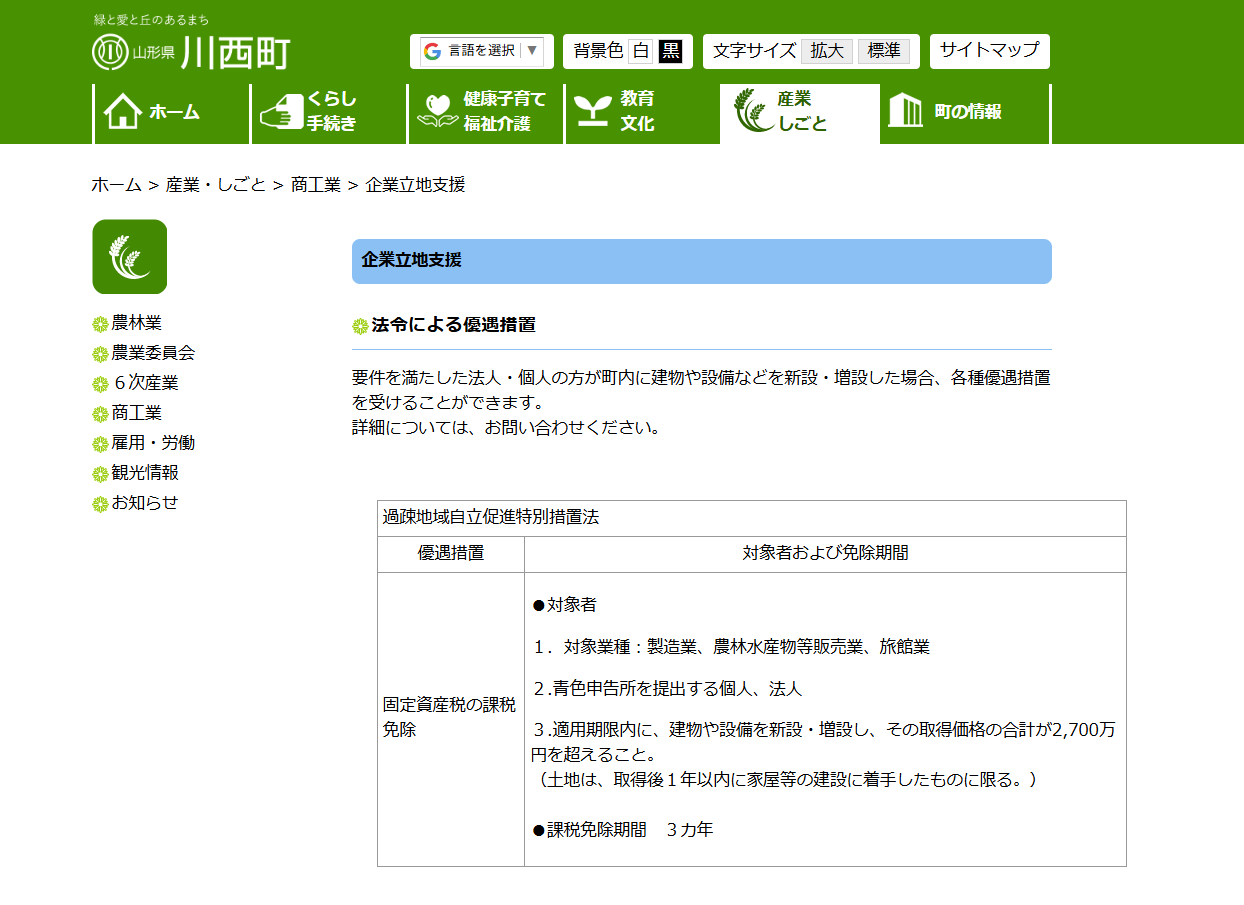Viewport: 1244px width, 905px height.
Task: Click the 対象者および免除期間 column header
Action: point(825,554)
